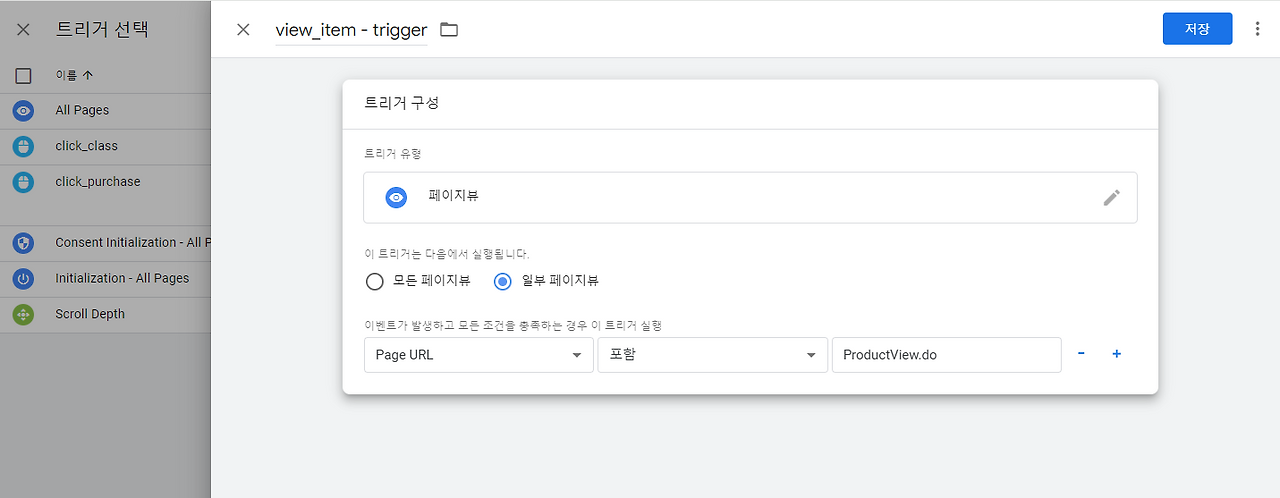
Task: Remove condition with the minus button
Action: point(1081,354)
